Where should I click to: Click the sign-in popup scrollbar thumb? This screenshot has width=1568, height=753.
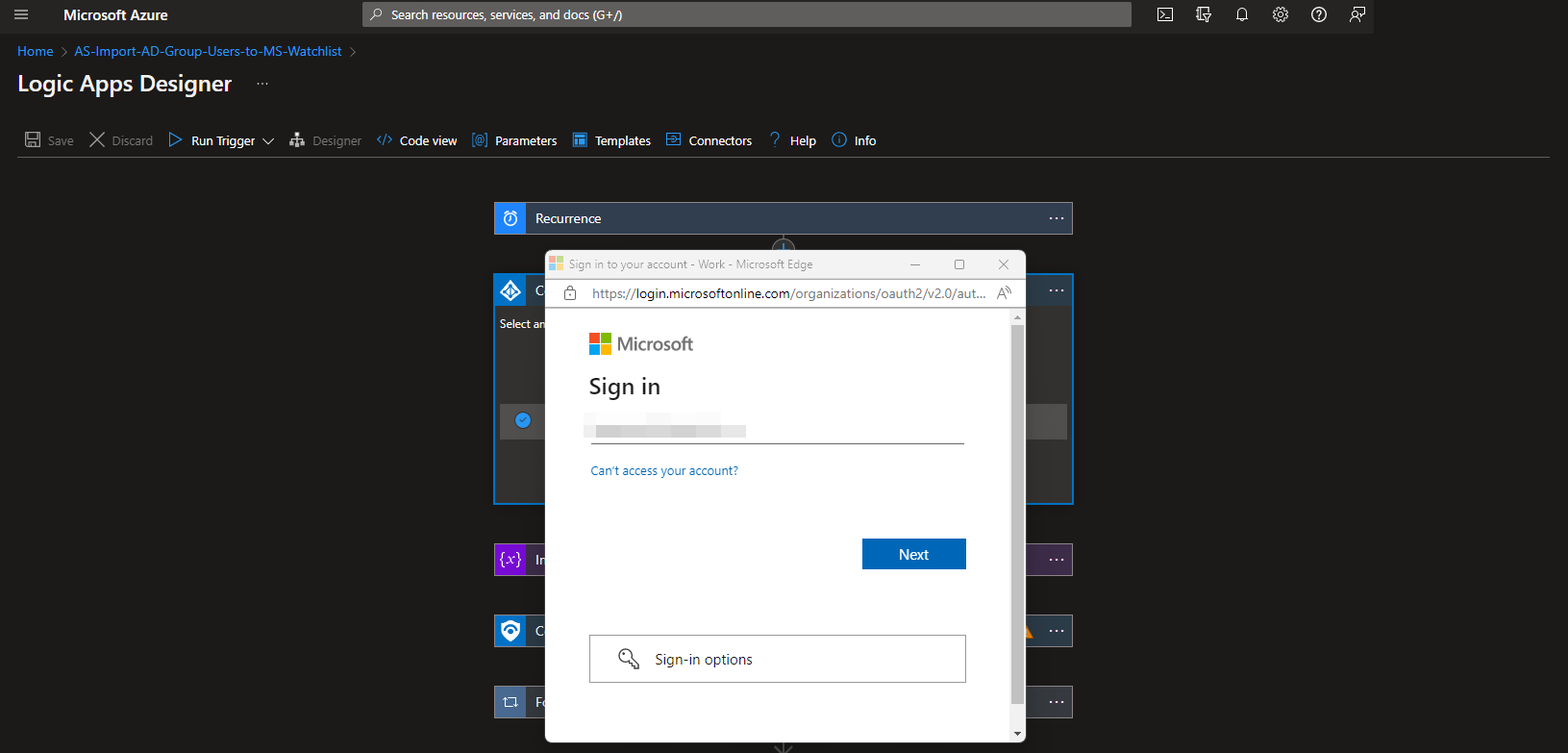pyautogui.click(x=1018, y=515)
